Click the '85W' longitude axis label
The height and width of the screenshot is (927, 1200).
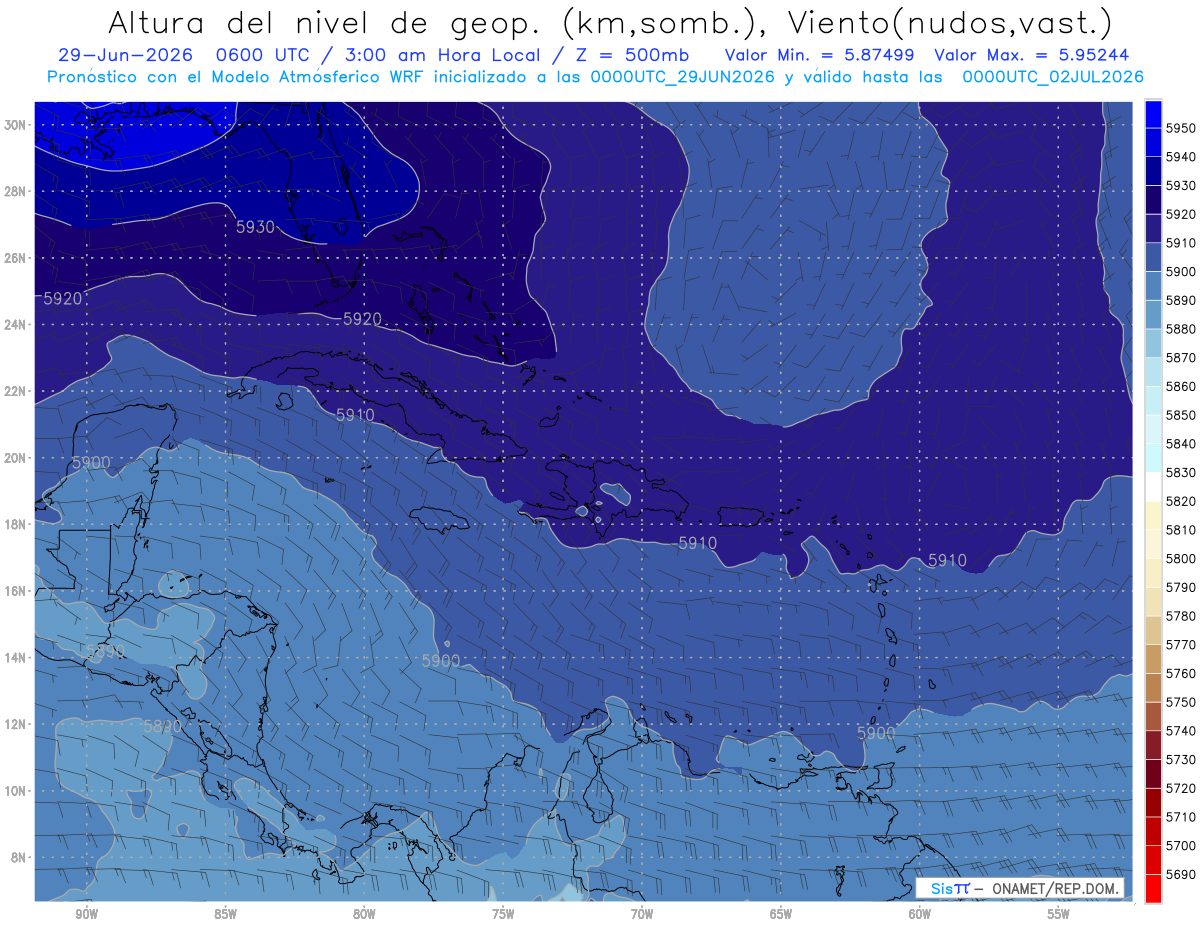click(225, 914)
